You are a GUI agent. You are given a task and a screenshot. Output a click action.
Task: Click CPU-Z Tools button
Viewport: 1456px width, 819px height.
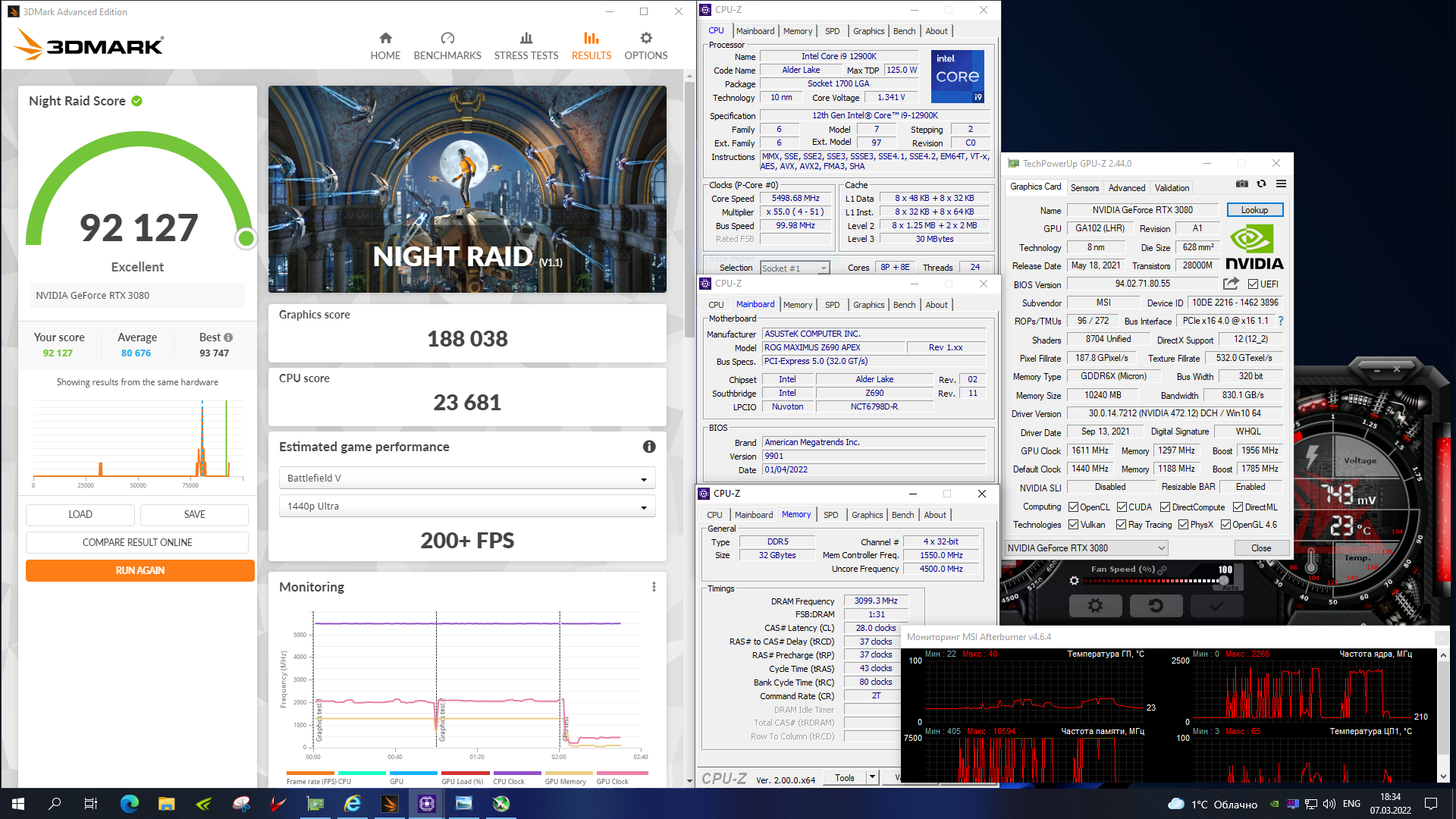click(844, 777)
